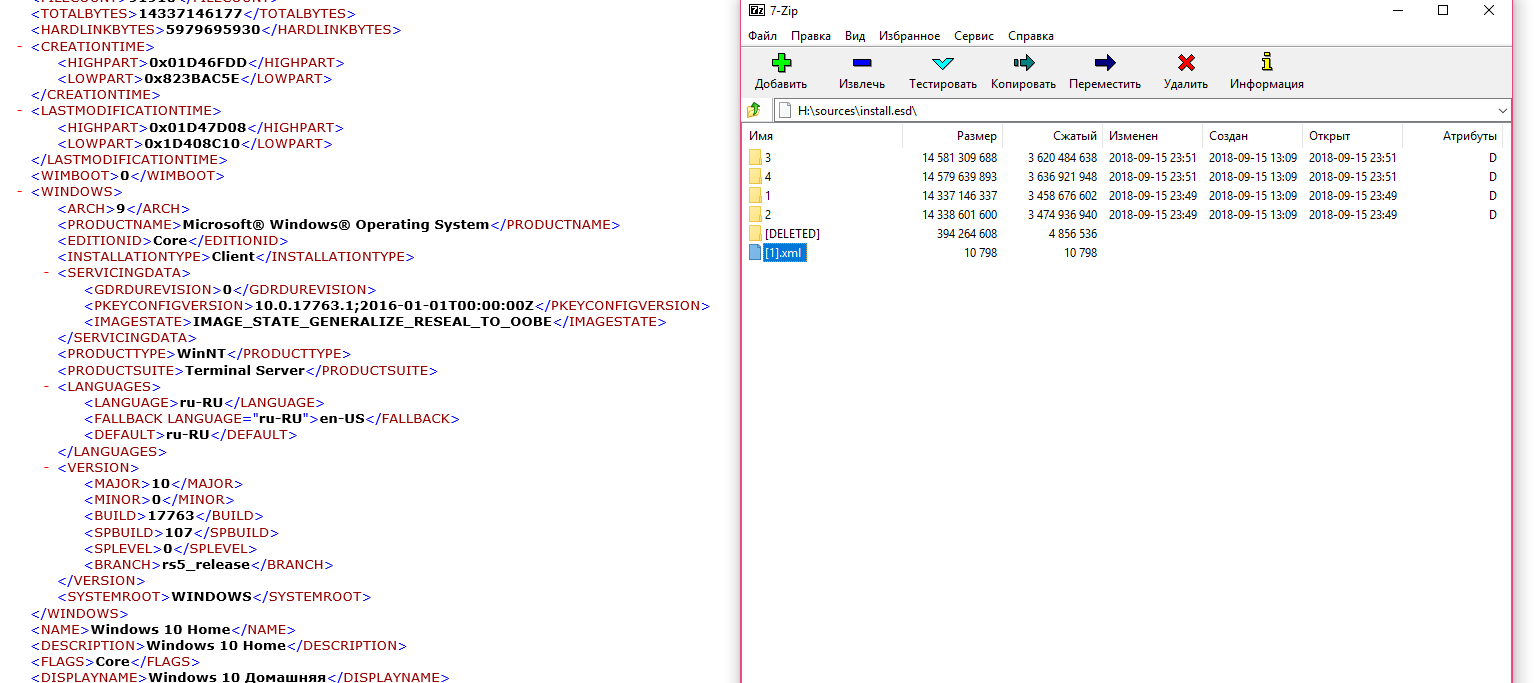The width and height of the screenshot is (1534, 683).
Task: Click the Тестировать (Test) toolbar icon
Action: pyautogui.click(x=942, y=63)
